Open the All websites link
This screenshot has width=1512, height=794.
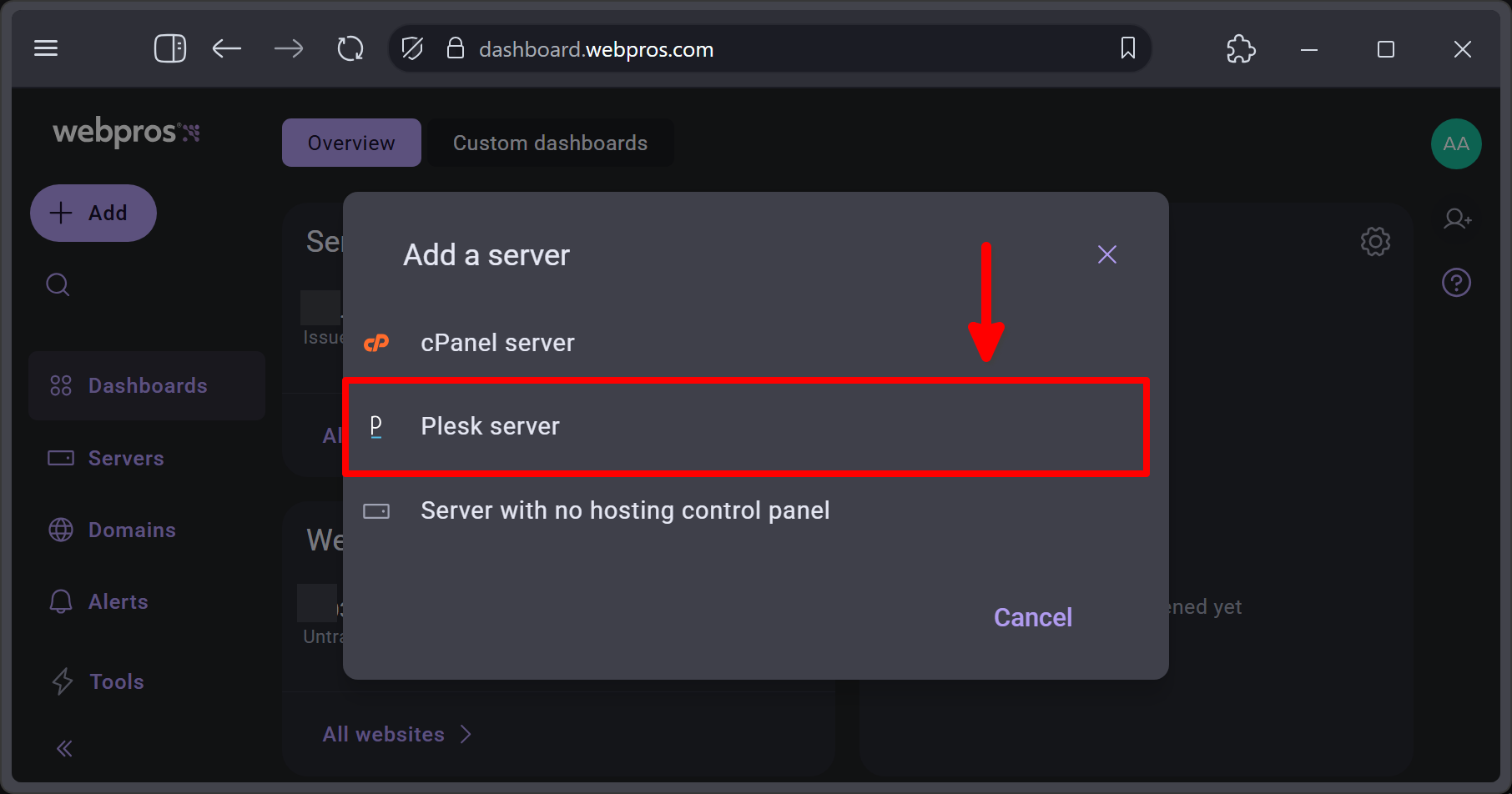pos(396,734)
